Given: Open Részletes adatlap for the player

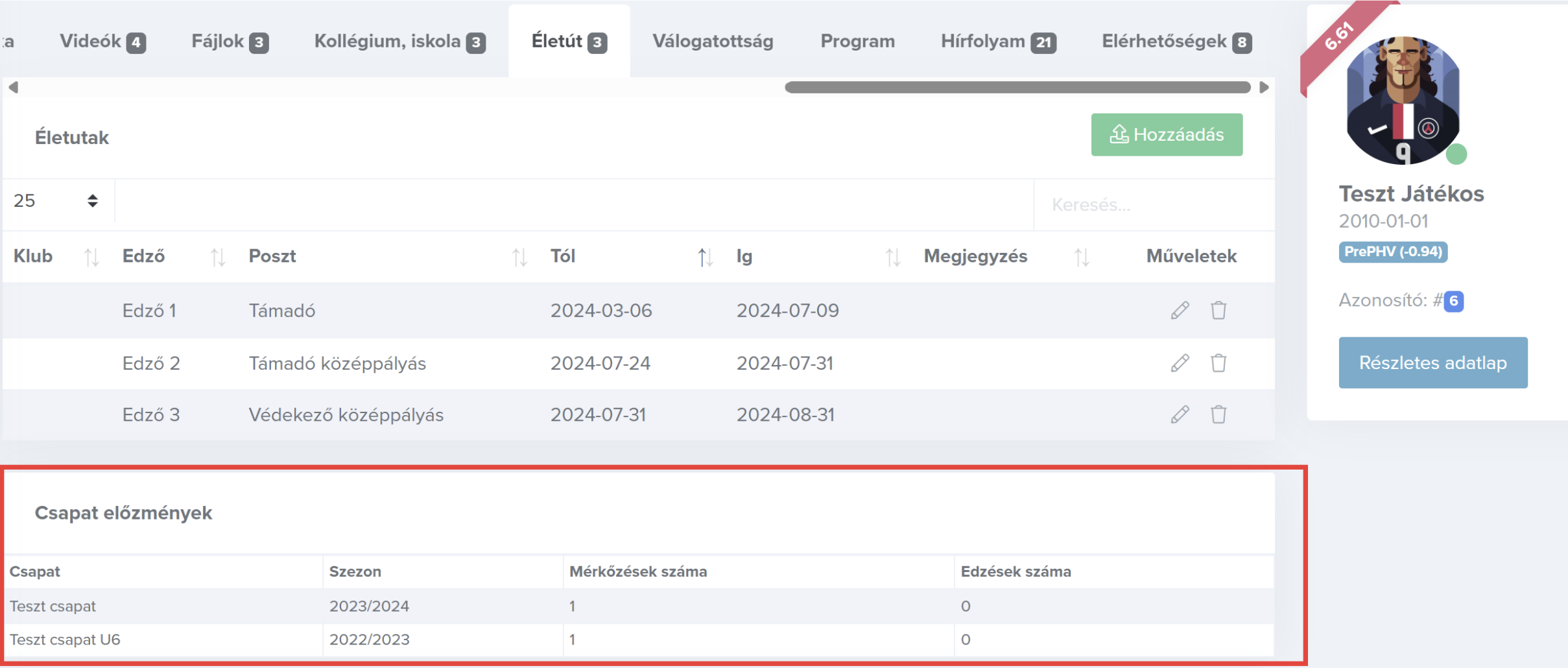Looking at the screenshot, I should (x=1432, y=363).
